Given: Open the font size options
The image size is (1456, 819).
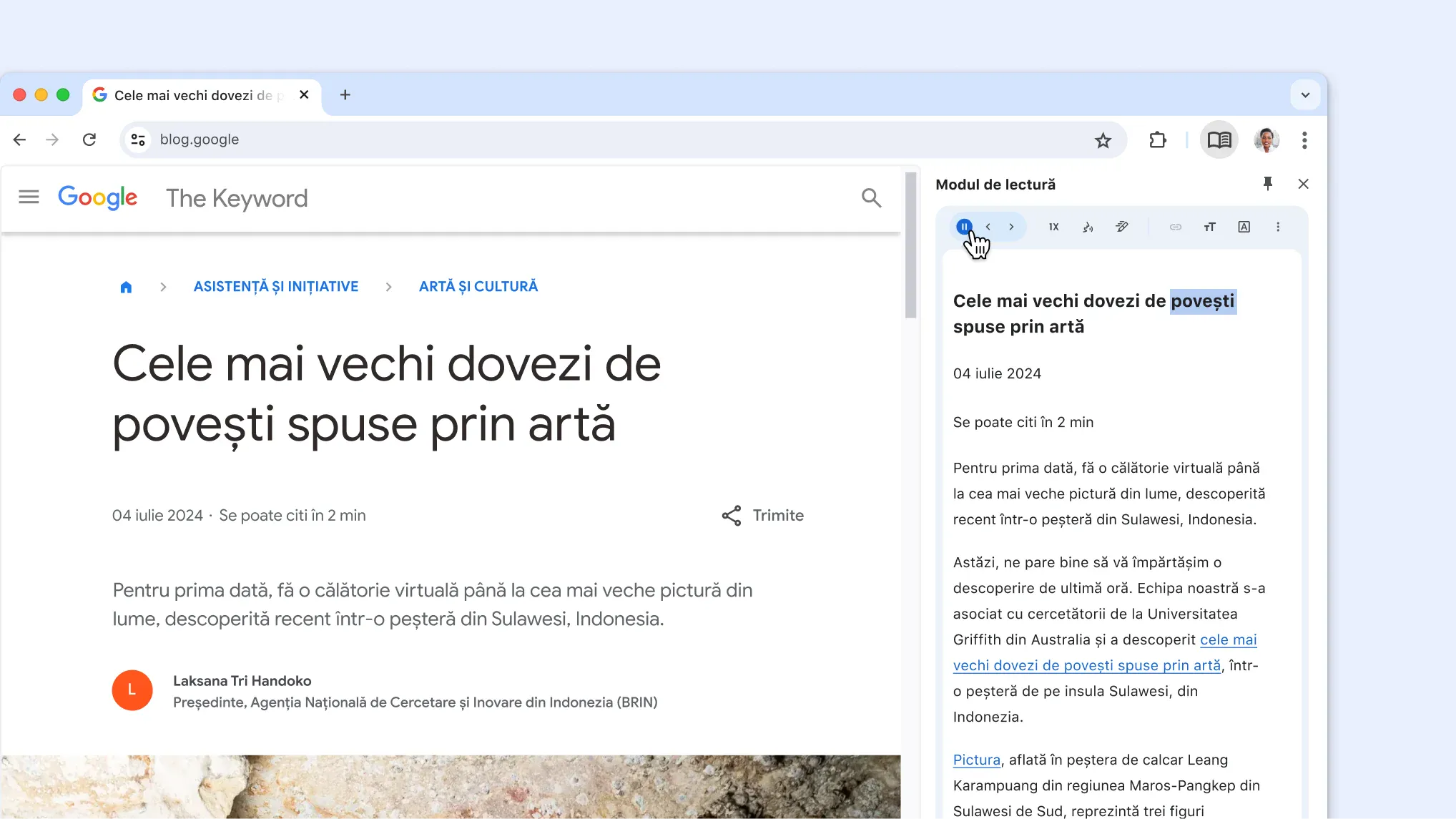Looking at the screenshot, I should click(x=1209, y=227).
